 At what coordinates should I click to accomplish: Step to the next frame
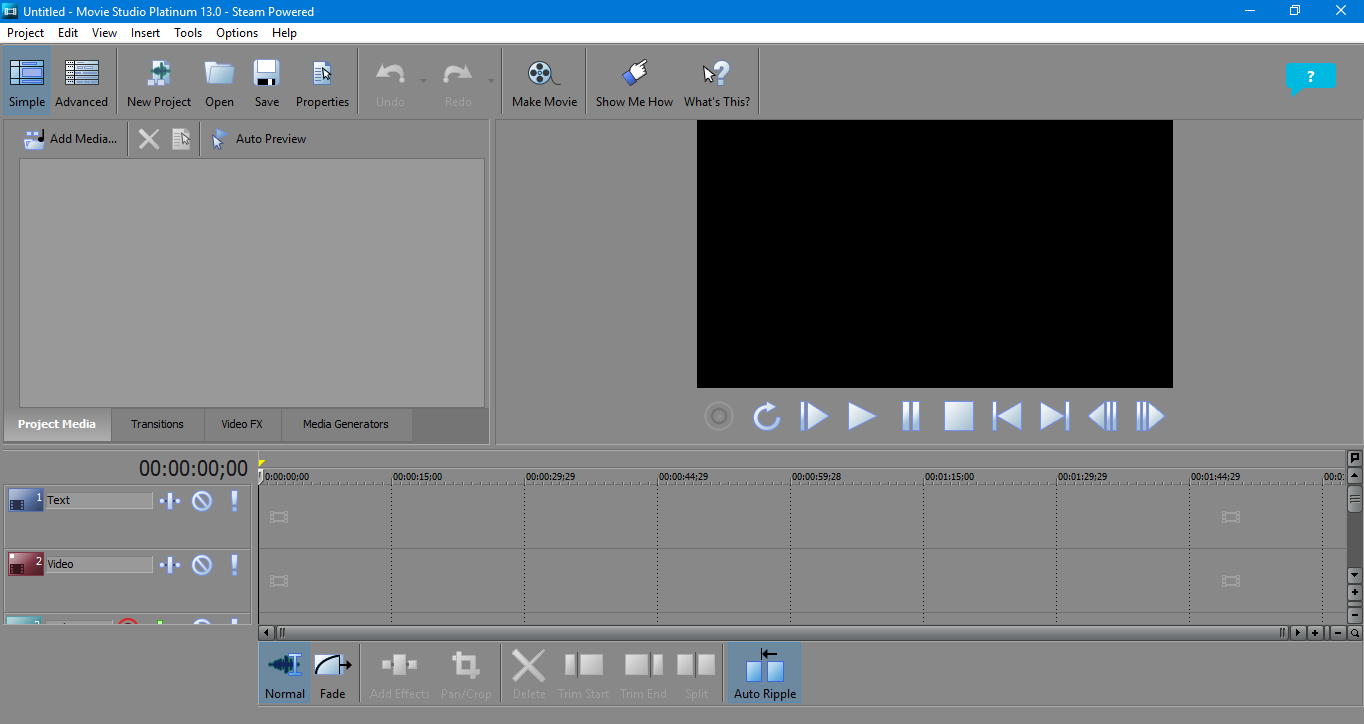coord(1150,416)
